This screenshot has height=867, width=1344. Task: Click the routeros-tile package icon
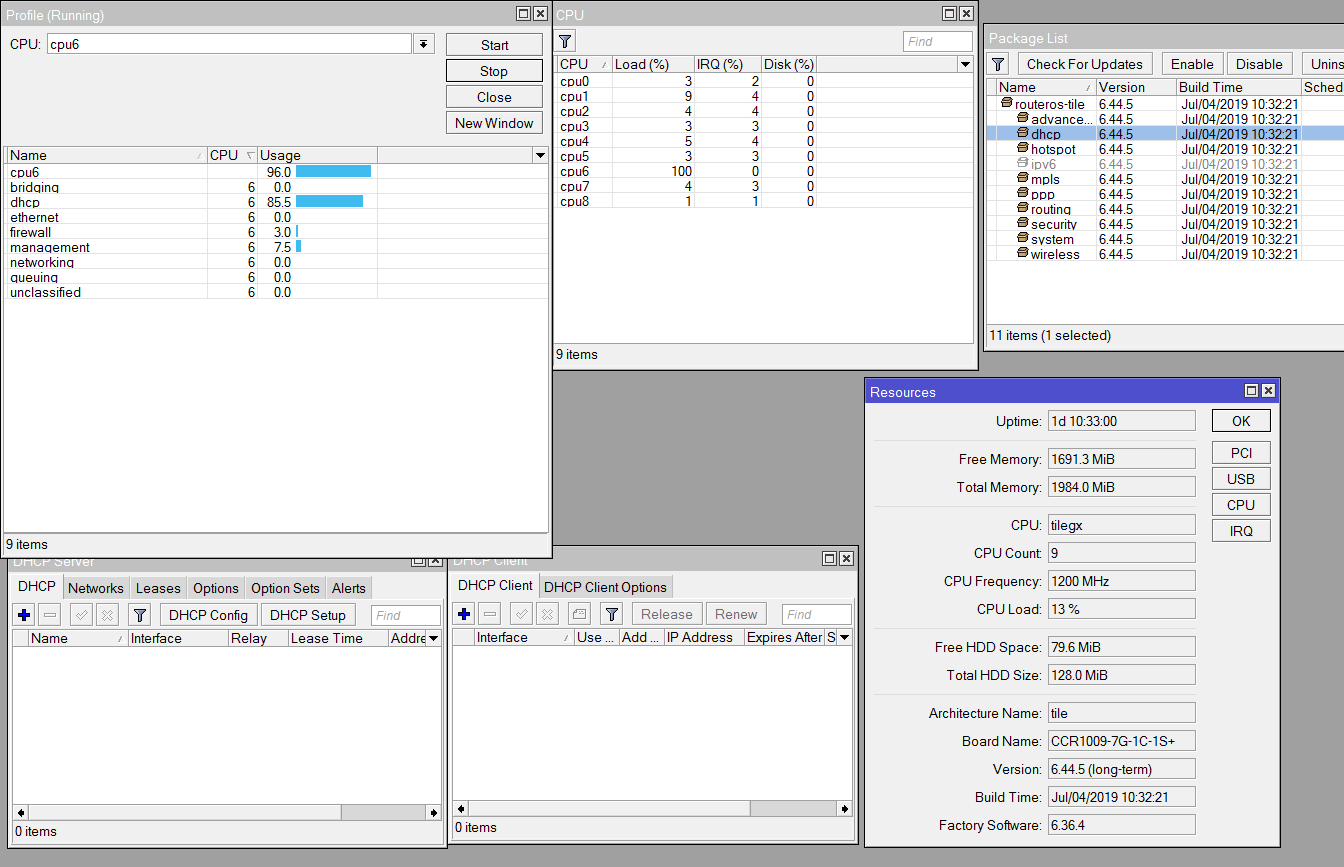[1007, 104]
